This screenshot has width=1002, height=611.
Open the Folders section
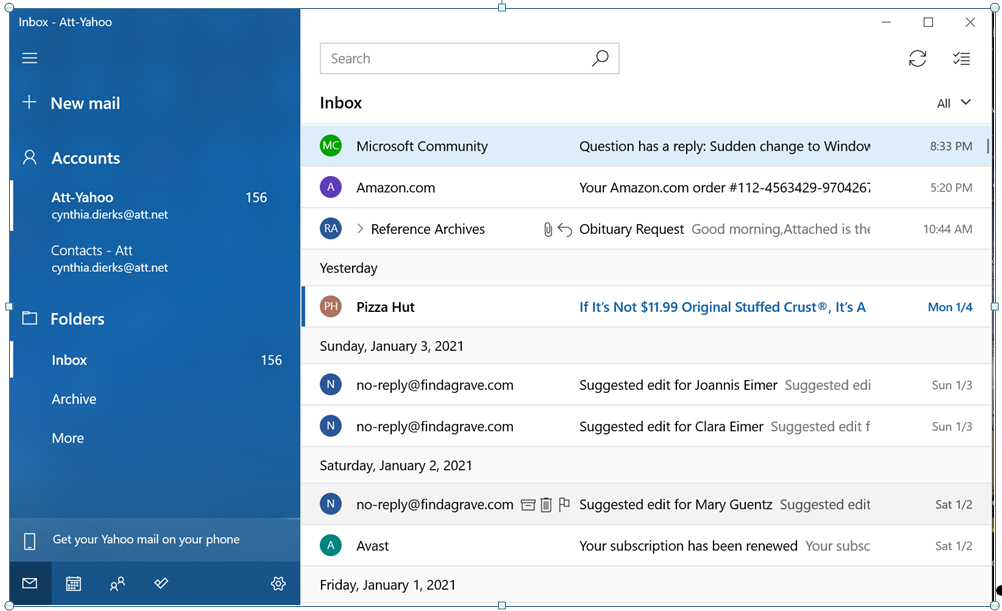click(63, 318)
